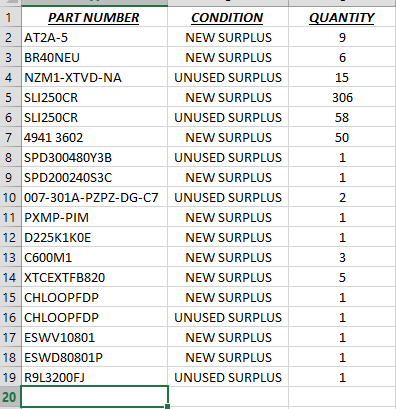Click the ESWD80801P cell
Image resolution: width=396 pixels, height=409 pixels.
click(94, 357)
